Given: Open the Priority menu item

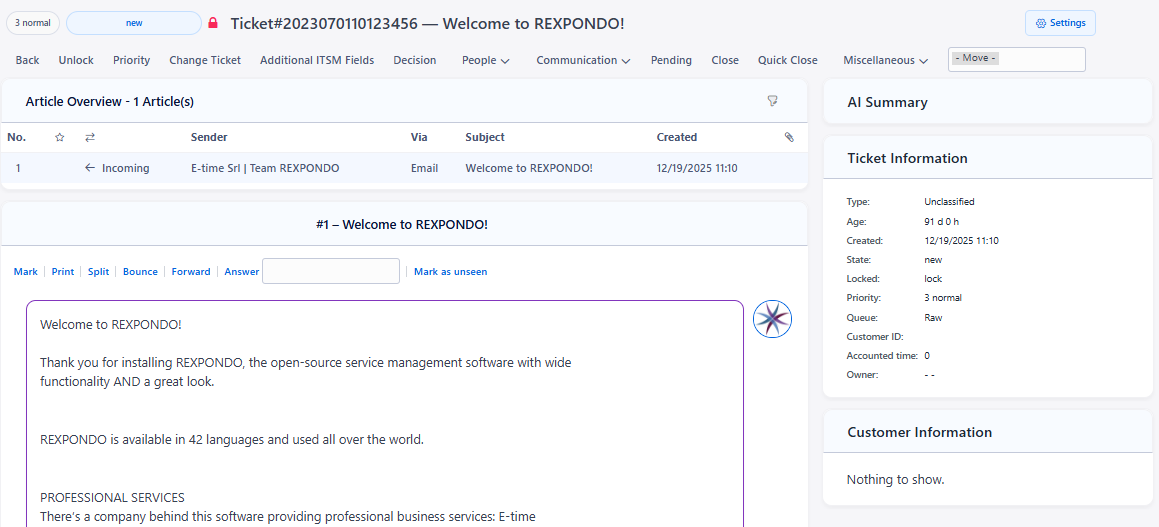Looking at the screenshot, I should [132, 61].
